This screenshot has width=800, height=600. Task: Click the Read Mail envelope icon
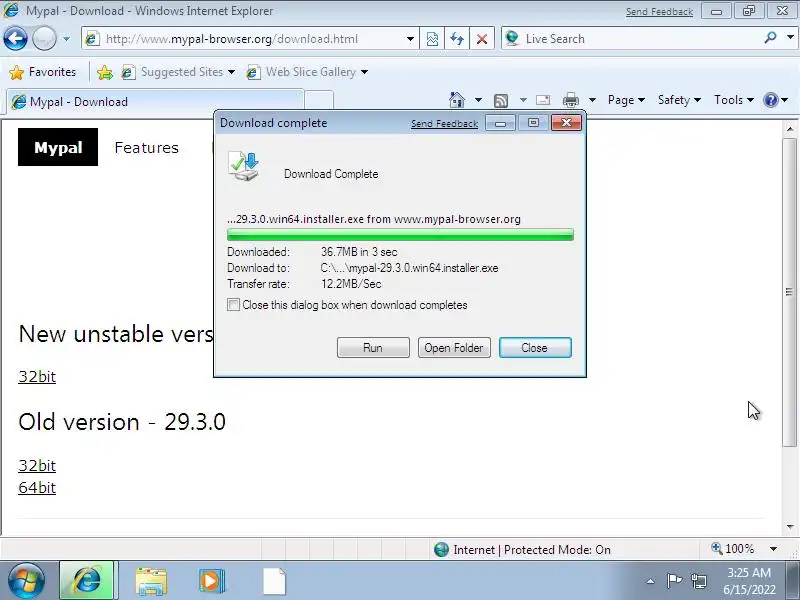543,100
